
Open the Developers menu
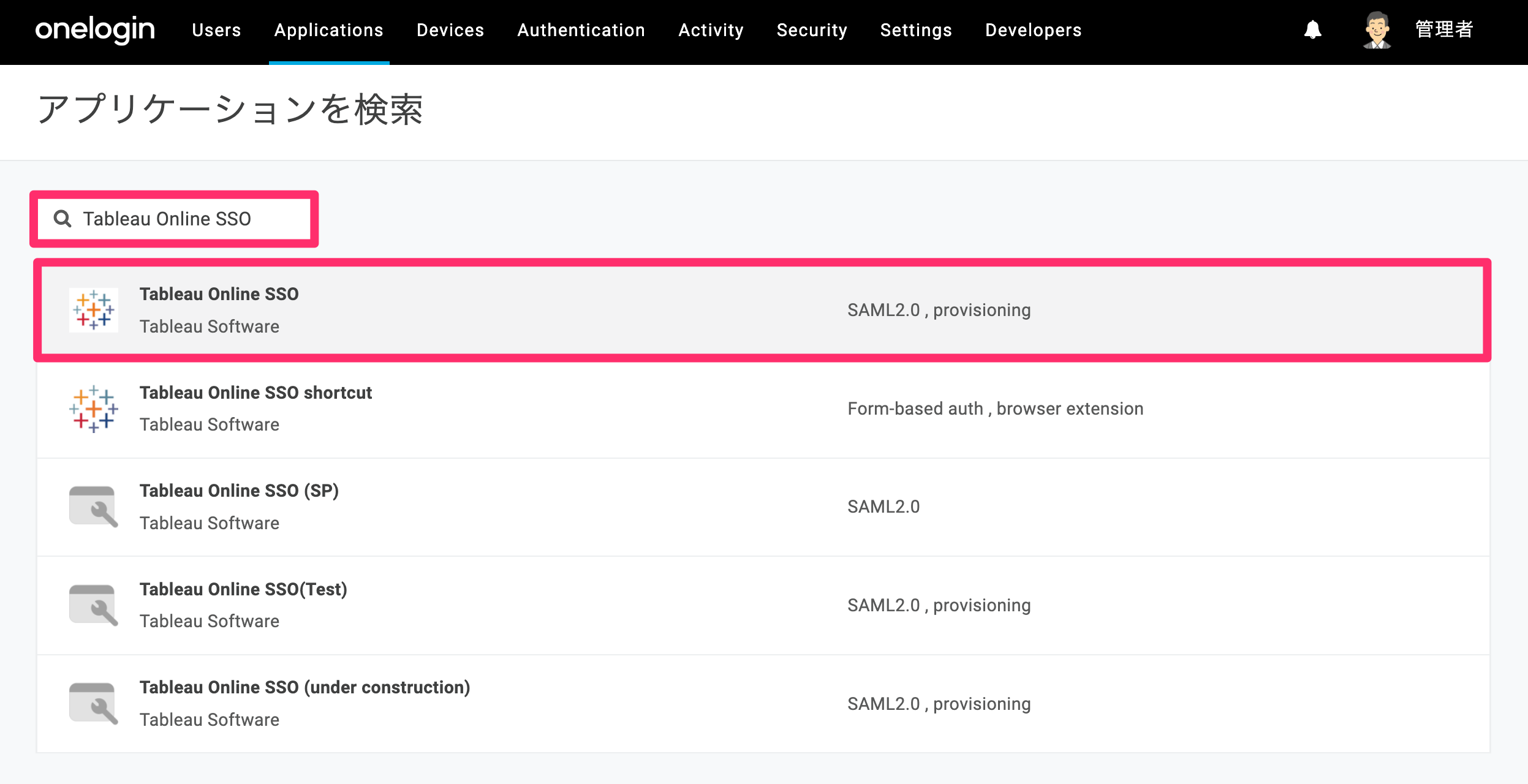[x=1033, y=30]
